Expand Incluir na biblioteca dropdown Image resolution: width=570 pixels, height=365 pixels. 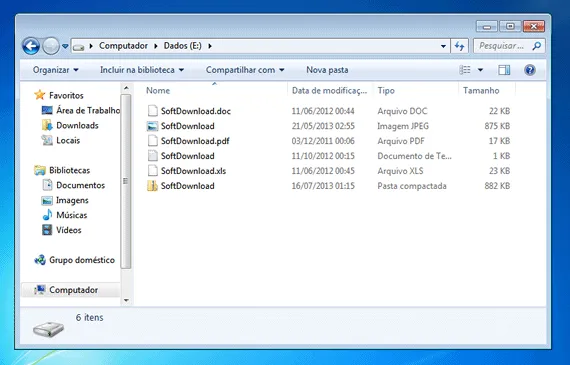tap(142, 70)
